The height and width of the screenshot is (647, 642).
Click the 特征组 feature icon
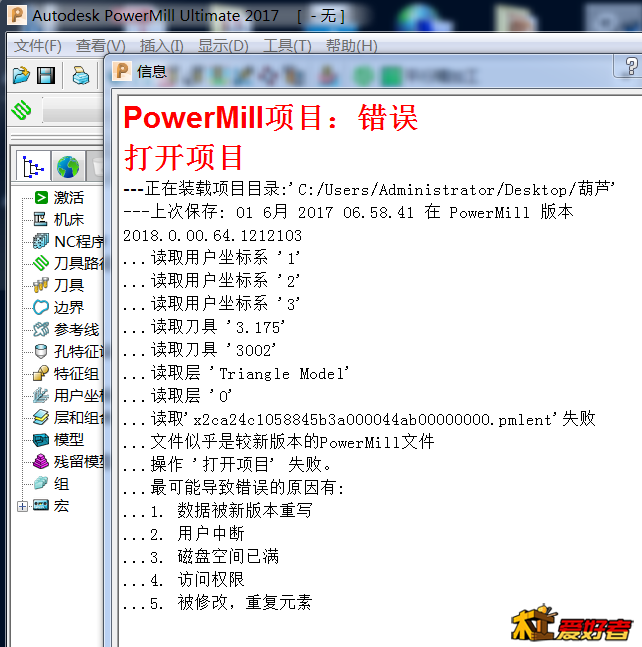pyautogui.click(x=40, y=373)
